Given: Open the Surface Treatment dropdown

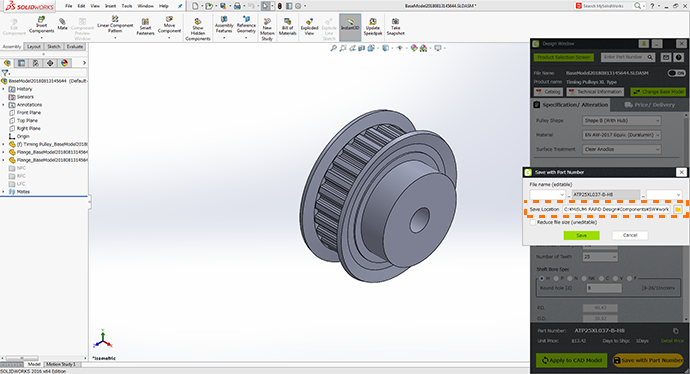Looking at the screenshot, I should pos(621,150).
